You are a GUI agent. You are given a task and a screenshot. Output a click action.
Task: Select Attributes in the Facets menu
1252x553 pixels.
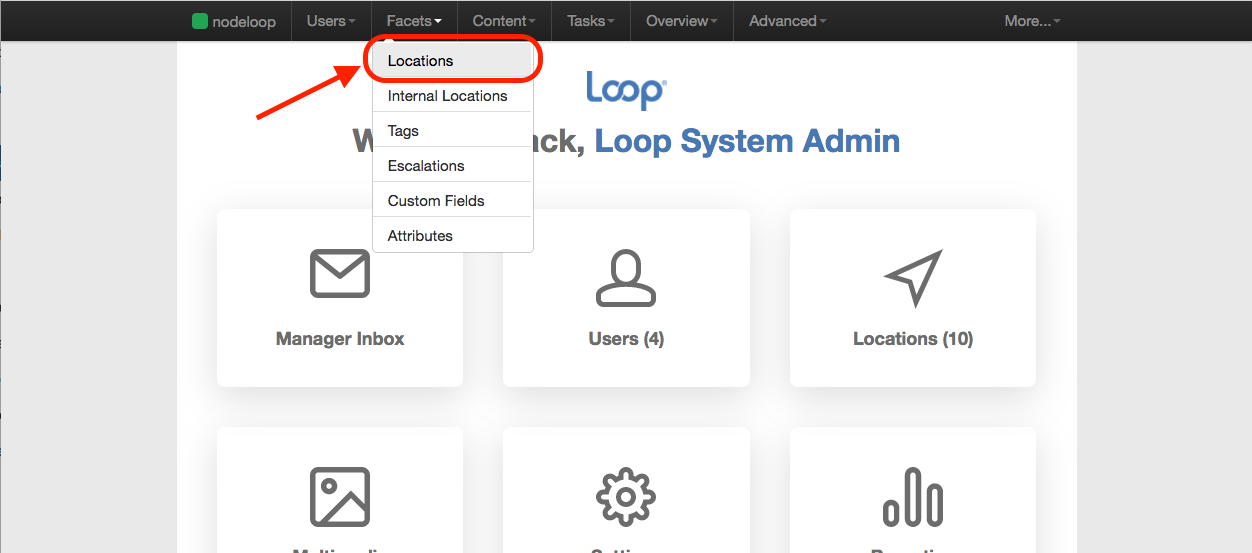(453, 236)
